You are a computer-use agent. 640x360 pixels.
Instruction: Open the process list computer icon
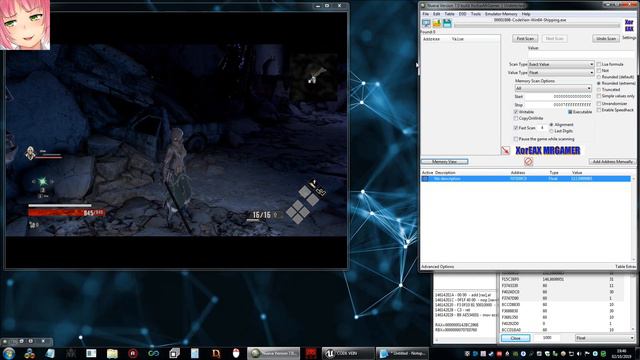coord(426,24)
